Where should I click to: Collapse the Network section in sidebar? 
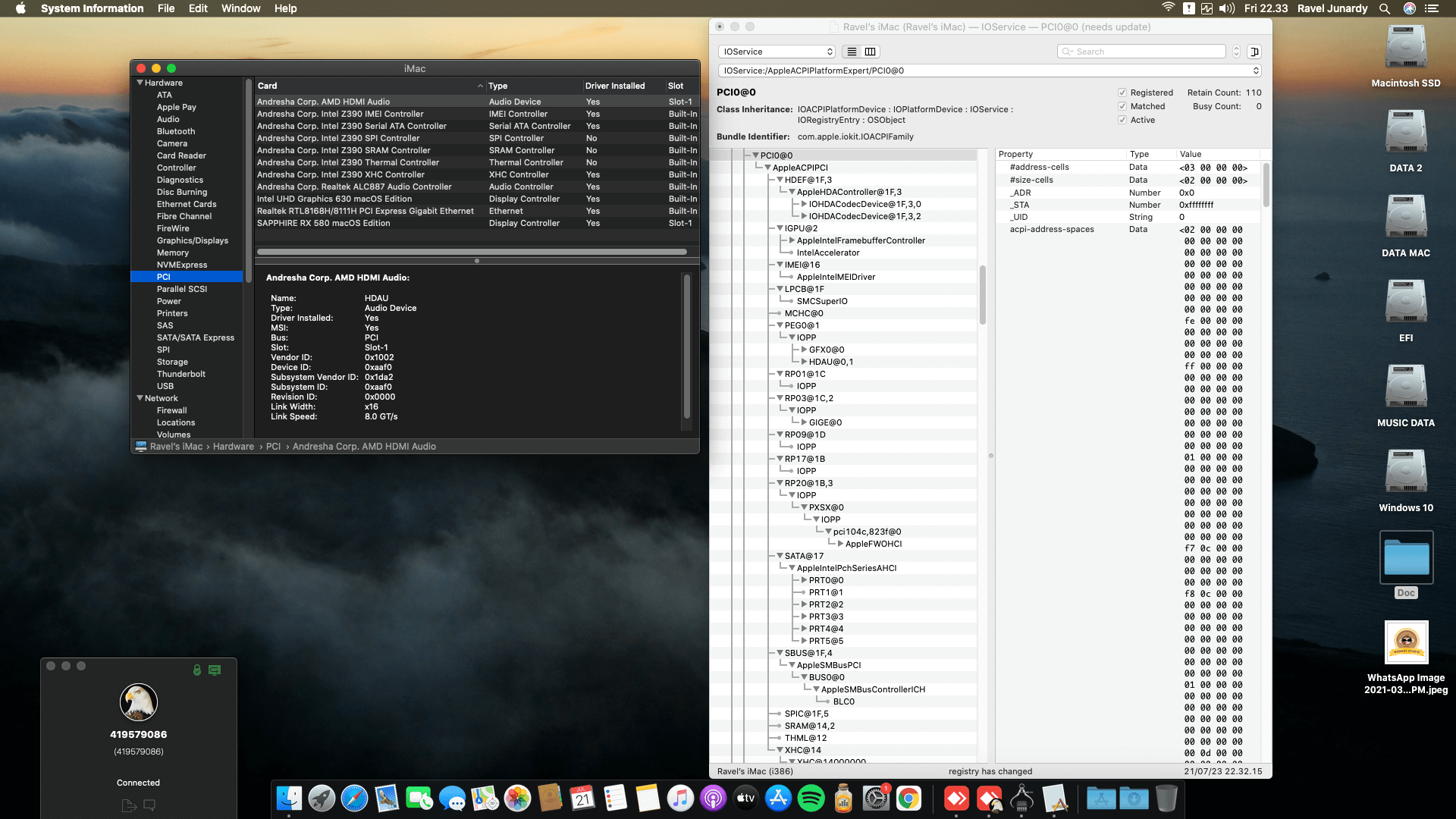coord(140,398)
